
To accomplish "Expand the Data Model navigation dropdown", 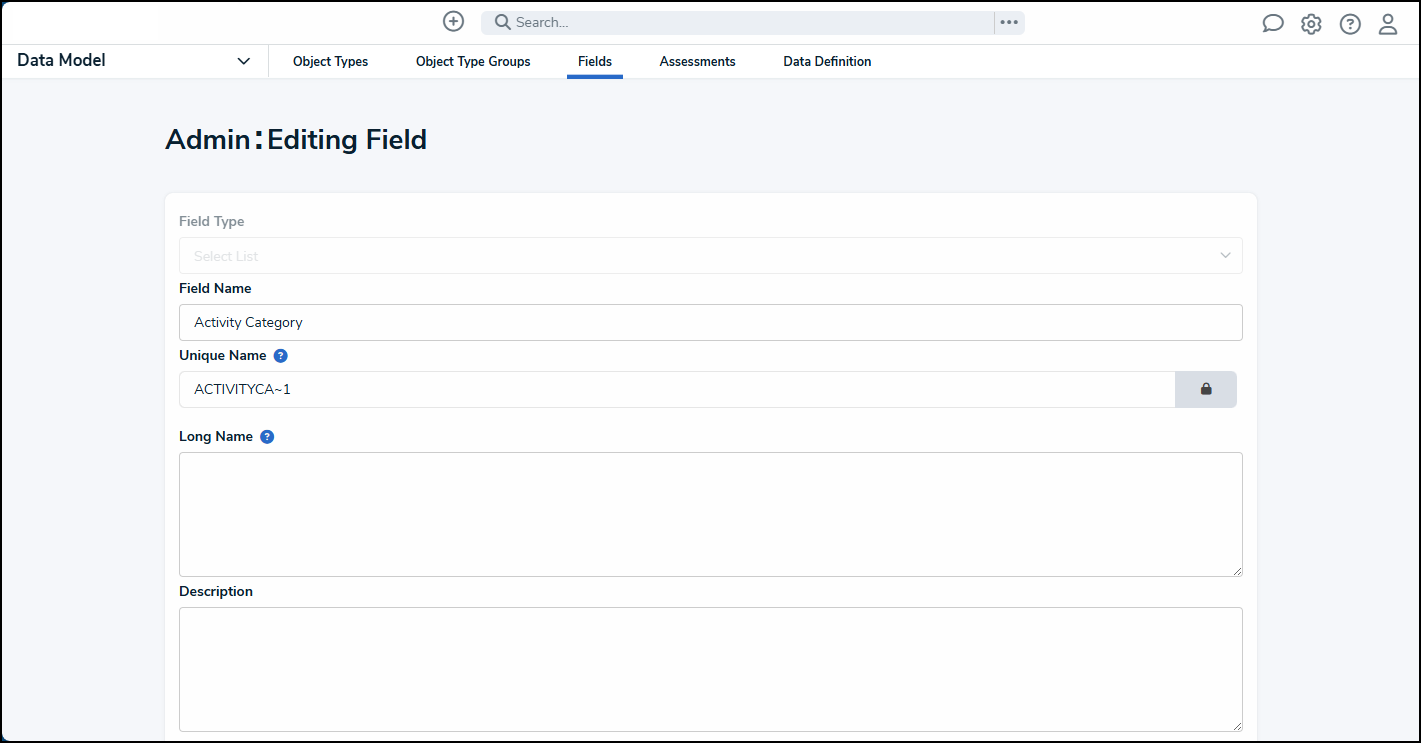I will tap(243, 60).
